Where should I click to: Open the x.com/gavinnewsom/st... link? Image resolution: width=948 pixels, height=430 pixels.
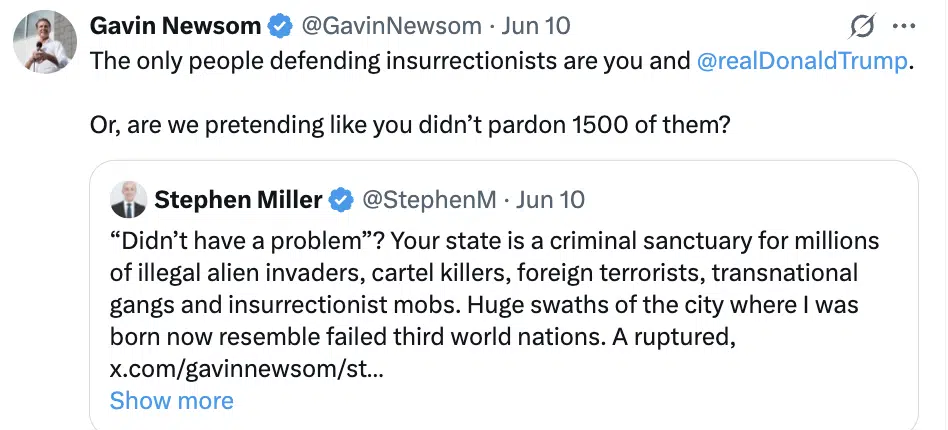tap(246, 369)
